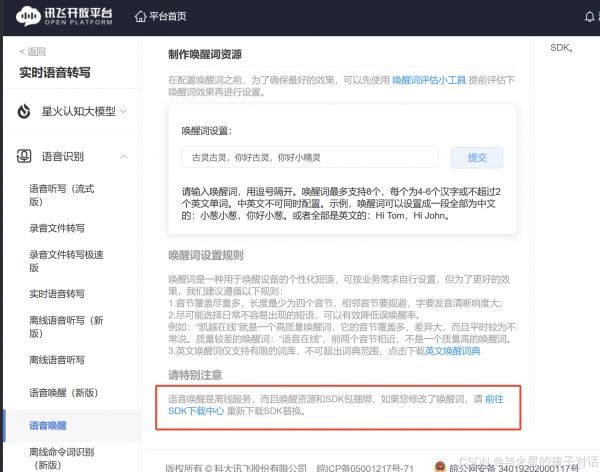Open 语音唤醒（新版）in sidebar

click(64, 392)
